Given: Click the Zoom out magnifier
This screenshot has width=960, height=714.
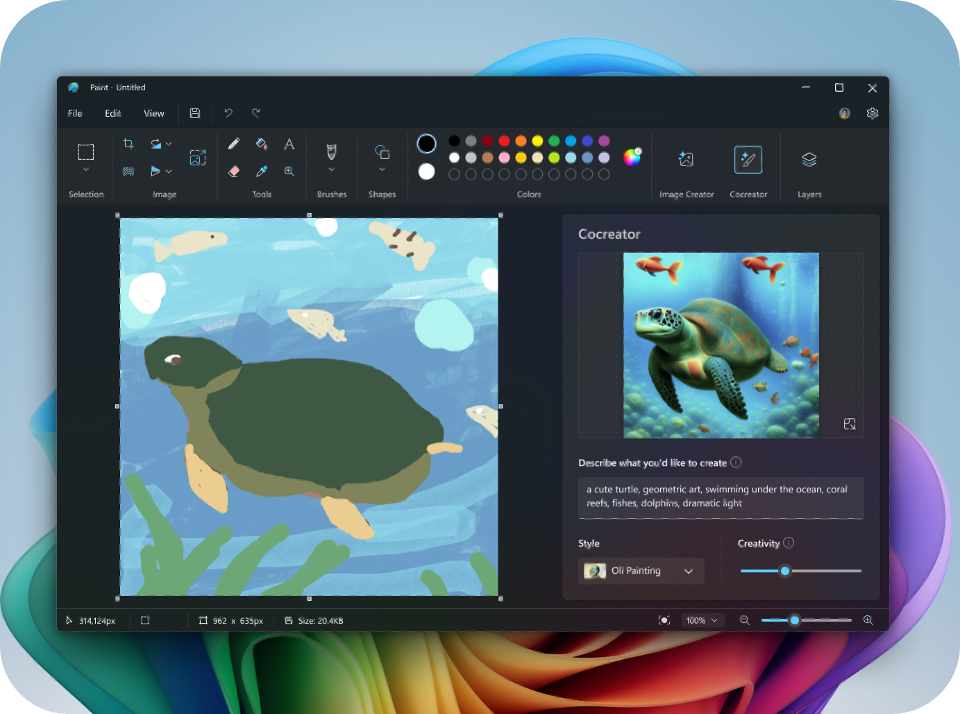Looking at the screenshot, I should (x=744, y=620).
